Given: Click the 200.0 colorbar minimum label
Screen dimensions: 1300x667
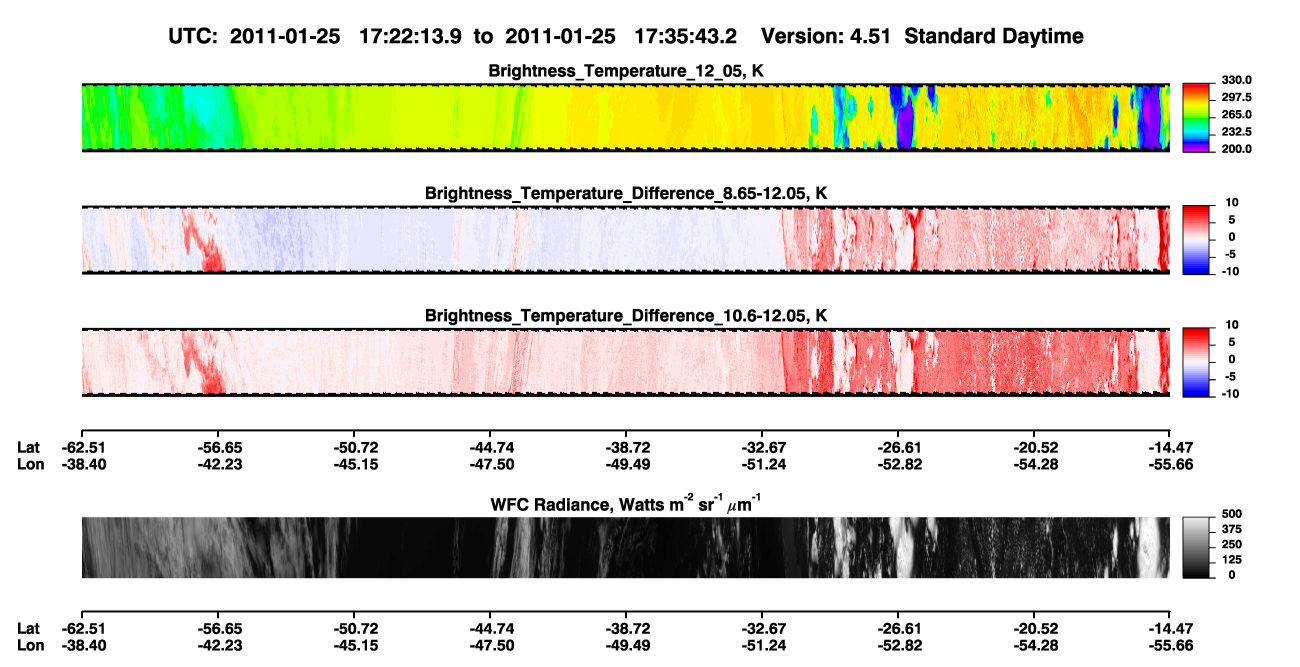Looking at the screenshot, I should [x=1236, y=149].
